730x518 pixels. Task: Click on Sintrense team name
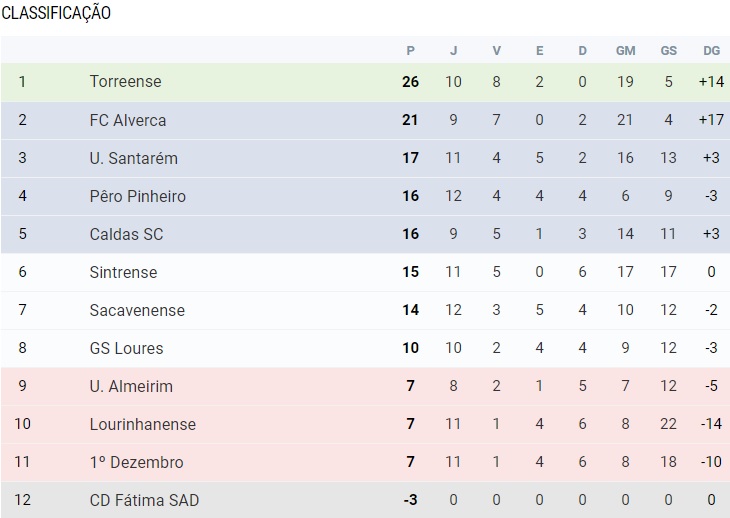[x=123, y=272]
